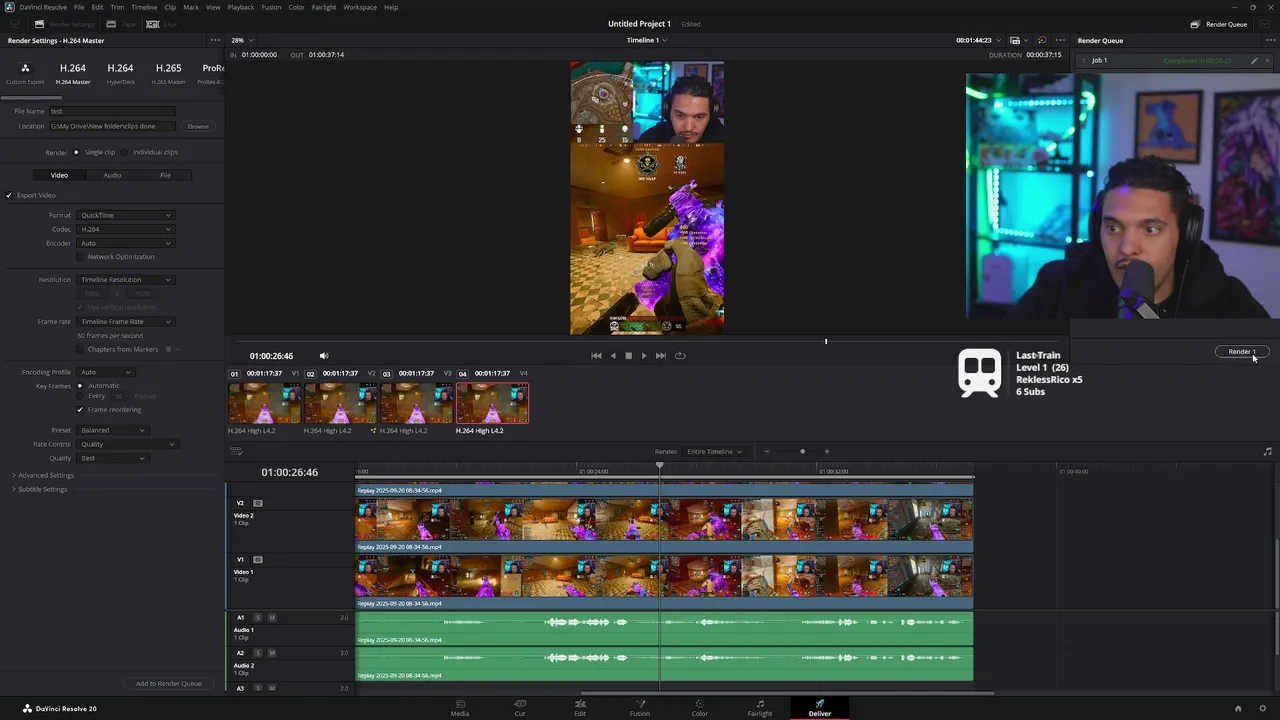
Task: Open the Preset dropdown showing Balanced
Action: pos(112,430)
